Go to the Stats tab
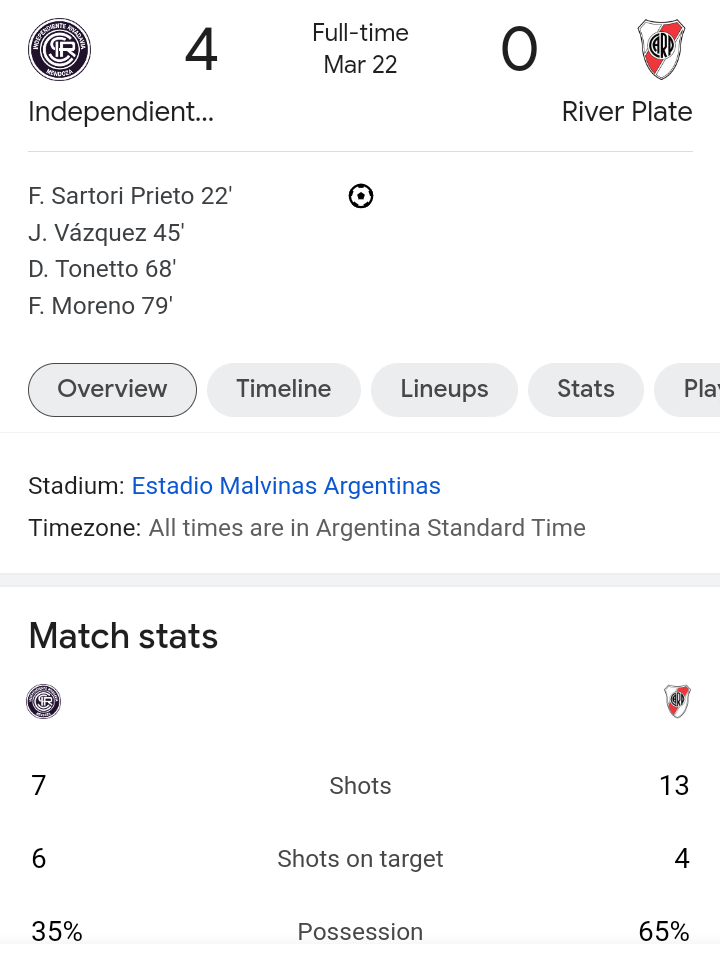This screenshot has width=720, height=956. coord(585,389)
